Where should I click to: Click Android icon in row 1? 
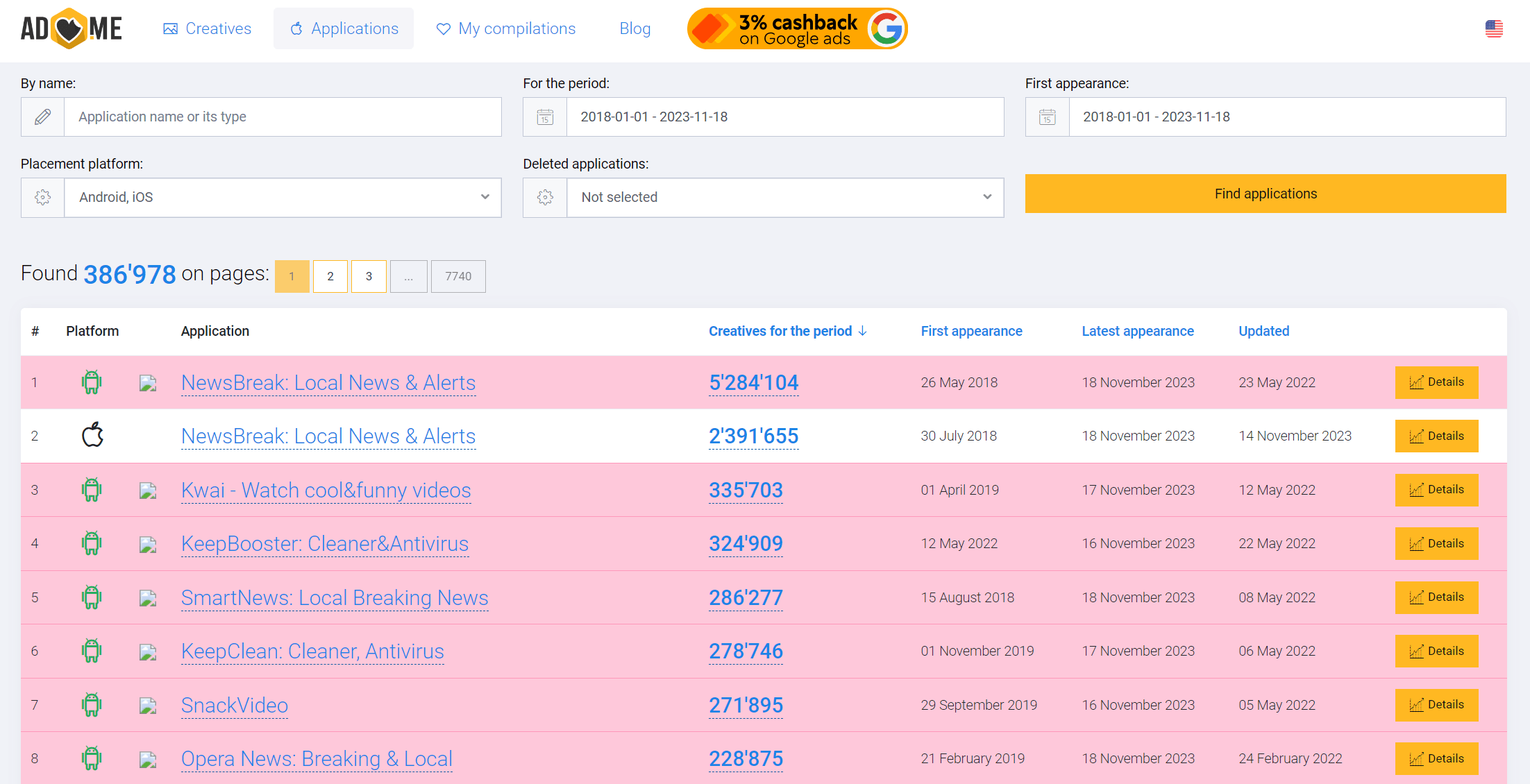tap(92, 382)
